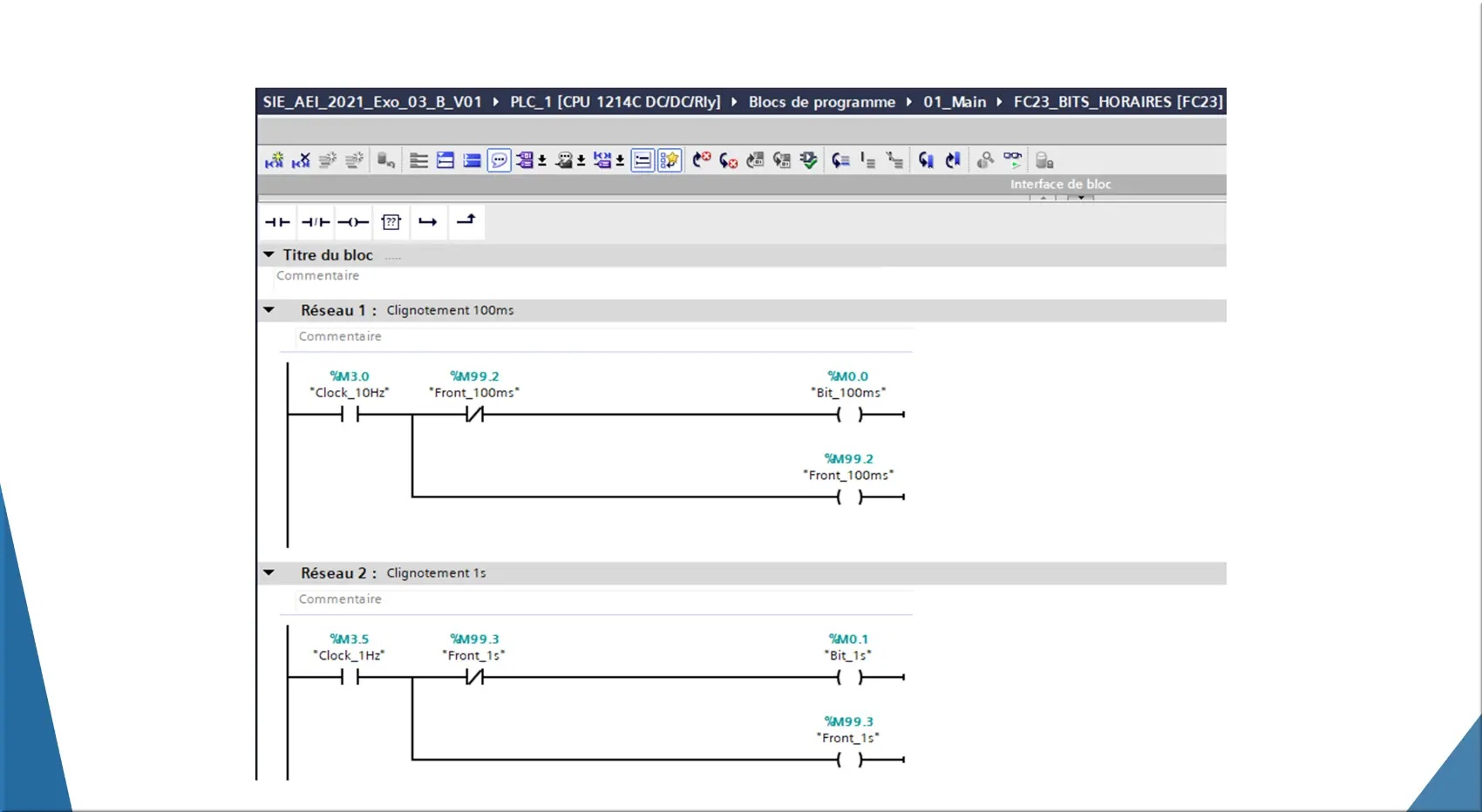Screen dimensions: 1482x812
Task: Toggle favorites display star button
Action: click(x=670, y=160)
